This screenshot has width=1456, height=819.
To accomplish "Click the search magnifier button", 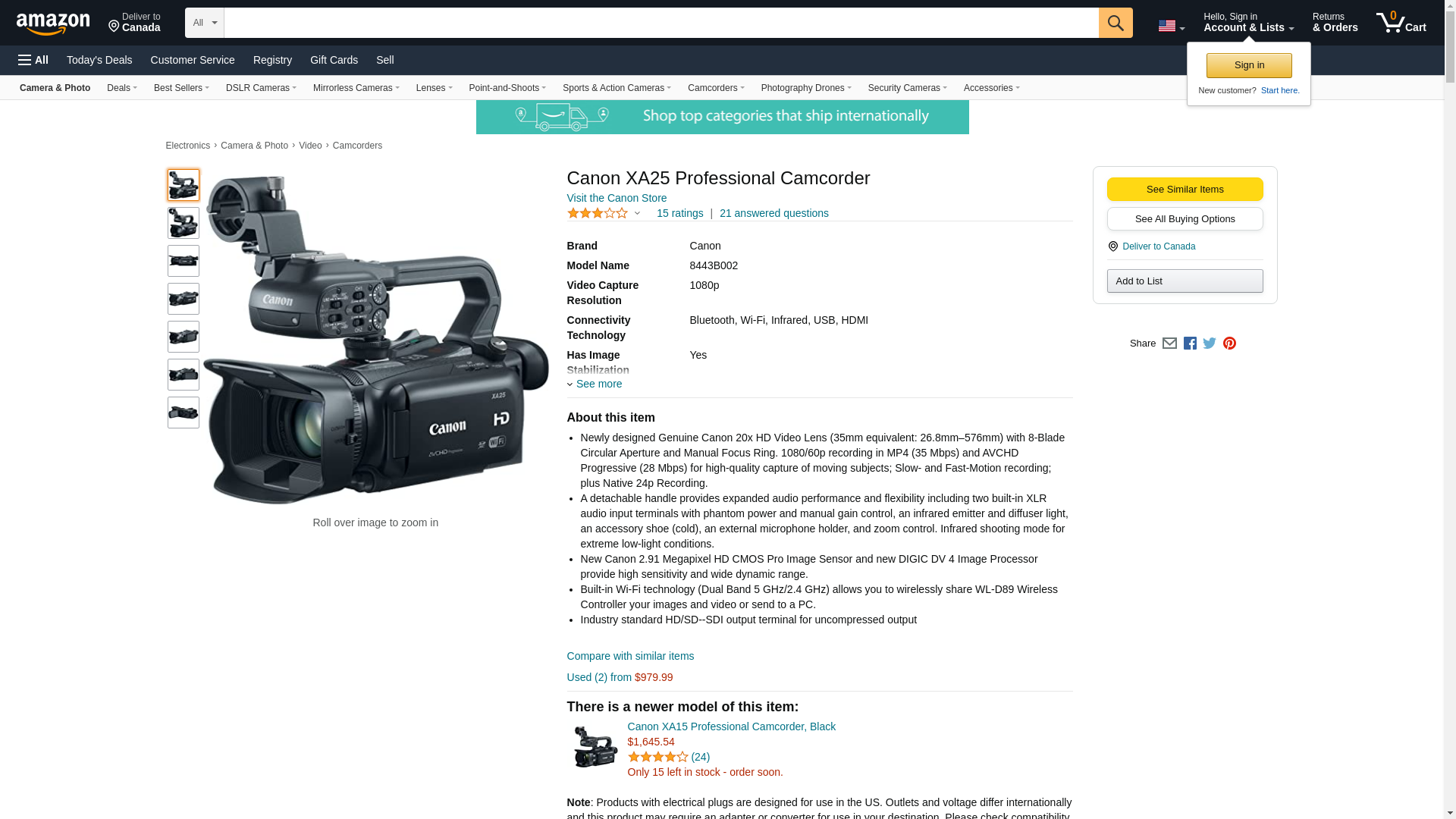I will pos(1116,23).
